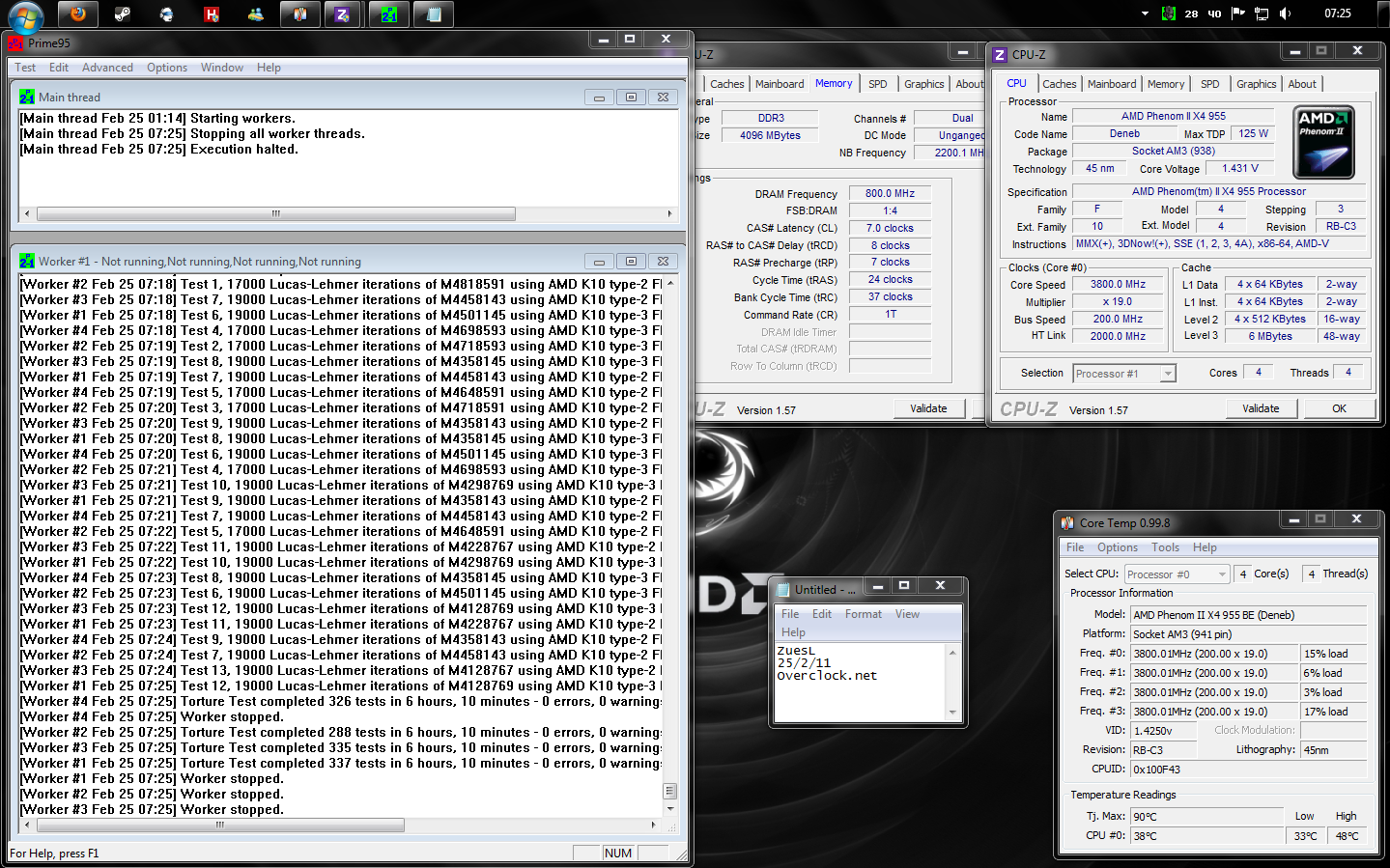Switch to Caches tab in front CPU-Z
The height and width of the screenshot is (868, 1390).
(x=1060, y=84)
